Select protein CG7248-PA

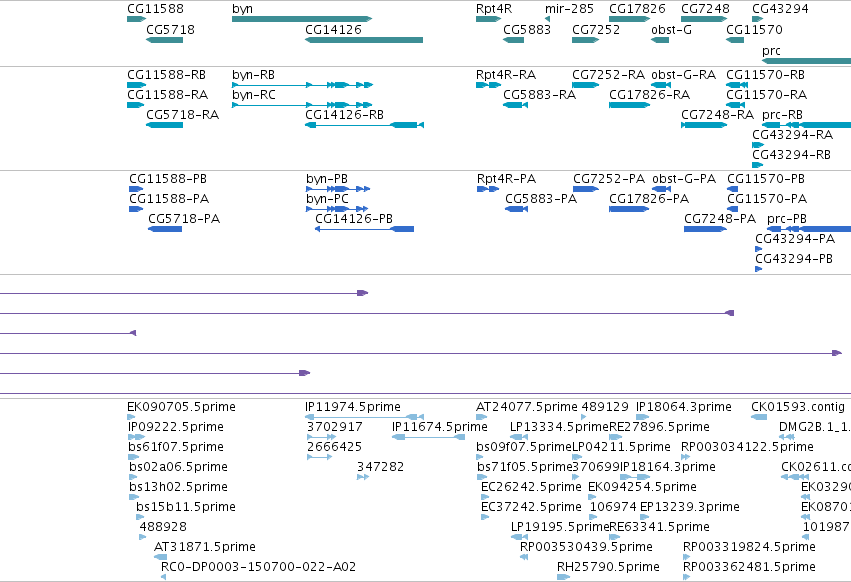tap(705, 229)
